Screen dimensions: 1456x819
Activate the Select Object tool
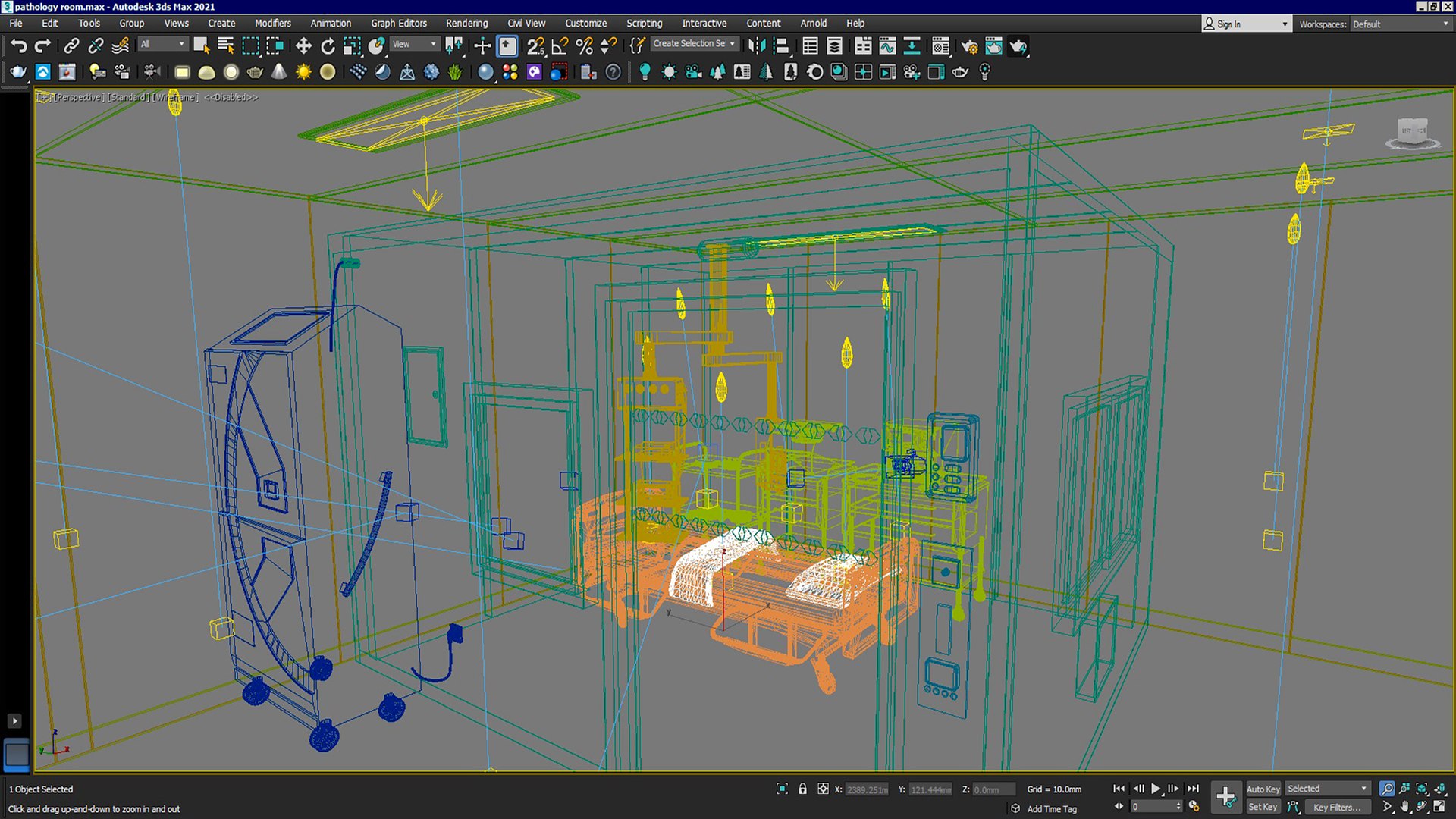point(202,46)
